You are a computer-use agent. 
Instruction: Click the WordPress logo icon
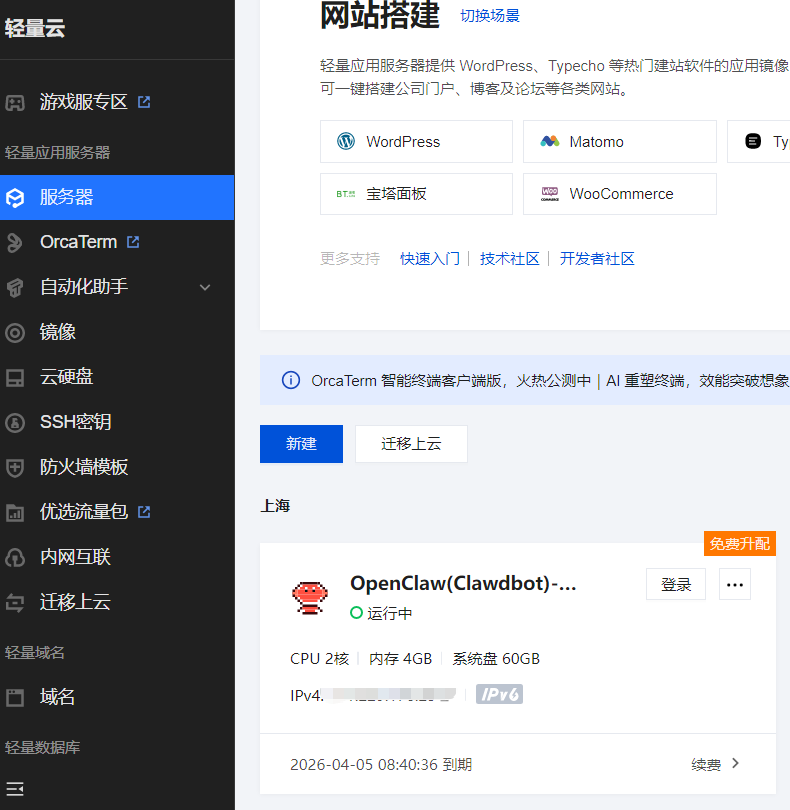(346, 141)
